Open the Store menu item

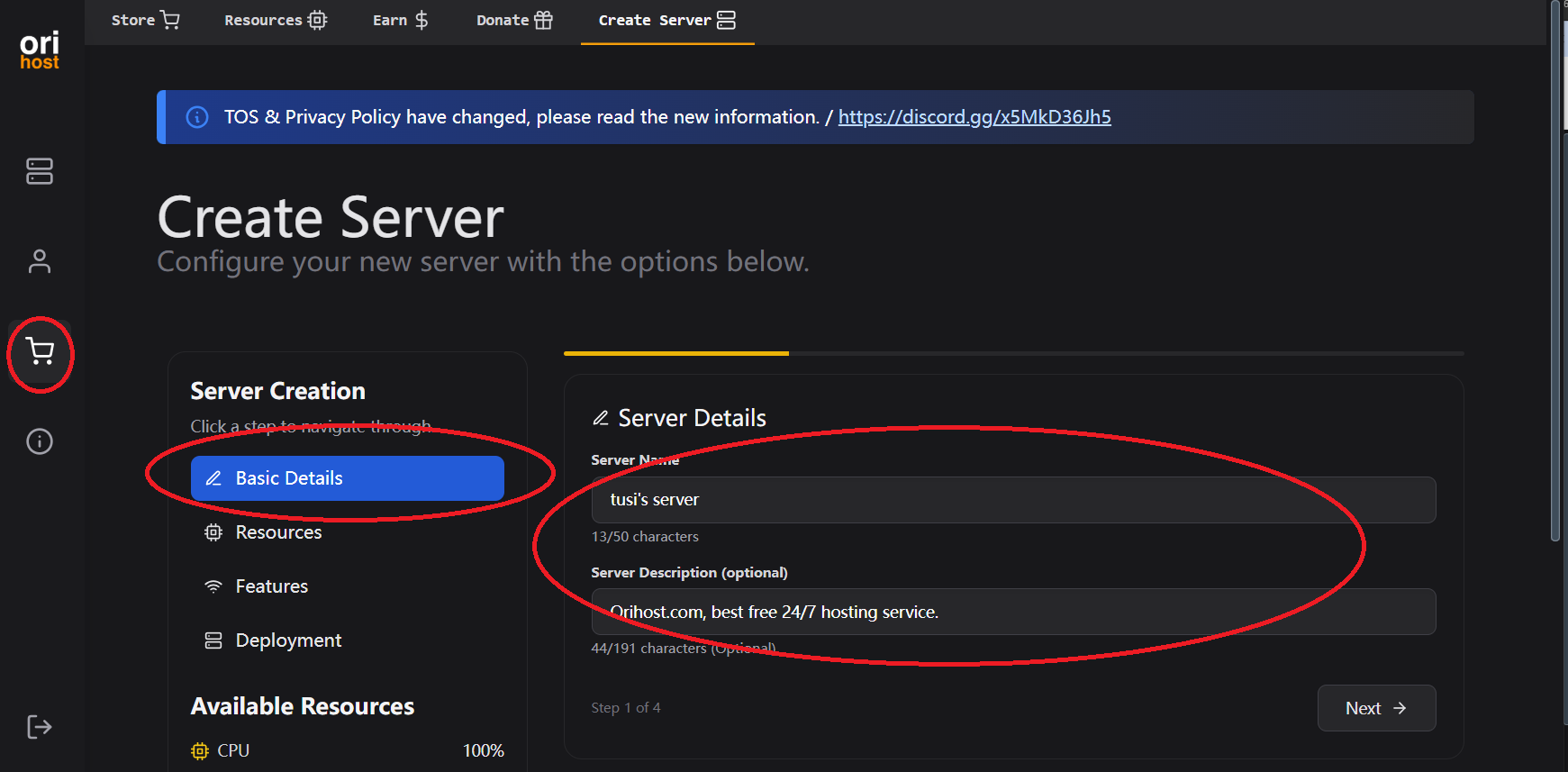point(145,20)
